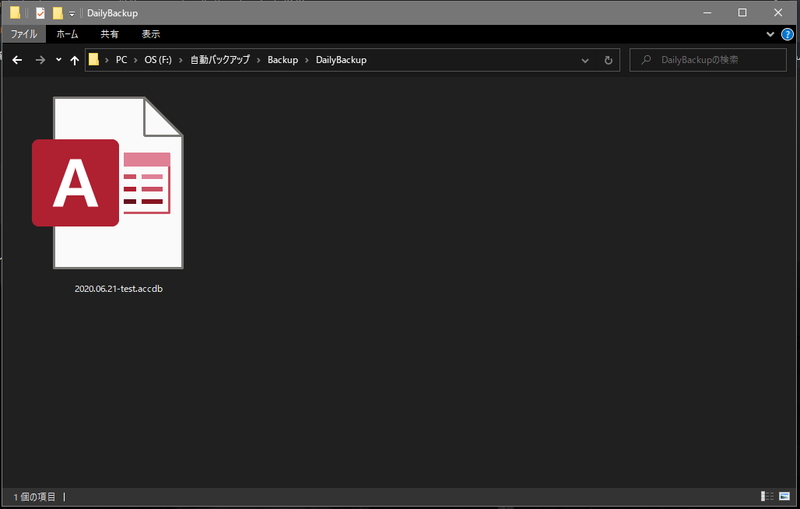Select PC in the address path
The height and width of the screenshot is (509, 800).
pos(121,60)
